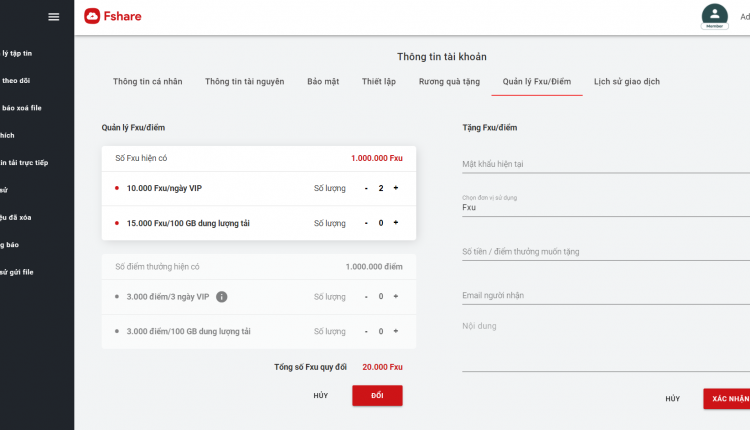The width and height of the screenshot is (750, 430).
Task: Open the Thông tin cá nhân tab
Action: click(x=147, y=81)
